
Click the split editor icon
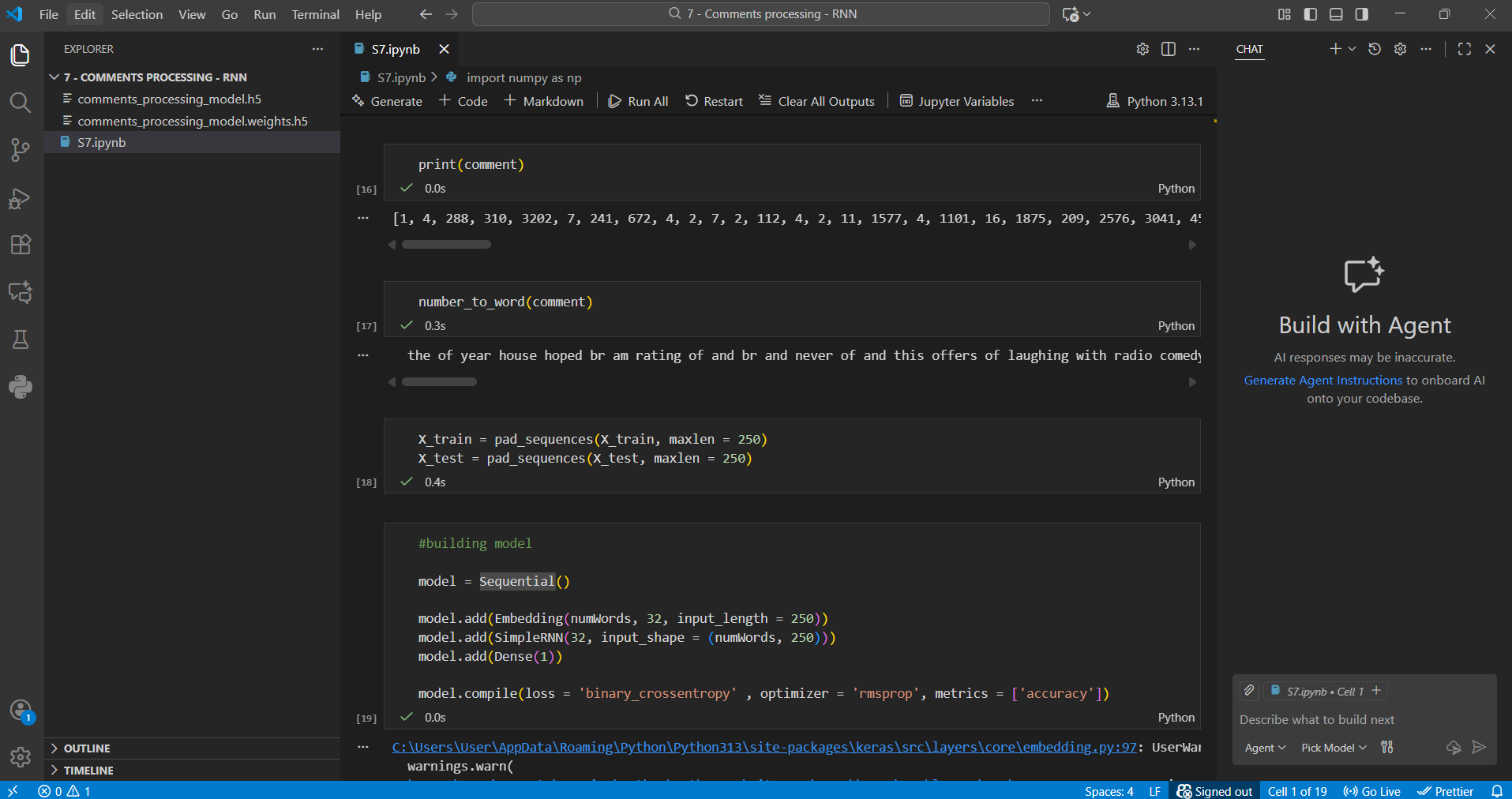[x=1169, y=49]
